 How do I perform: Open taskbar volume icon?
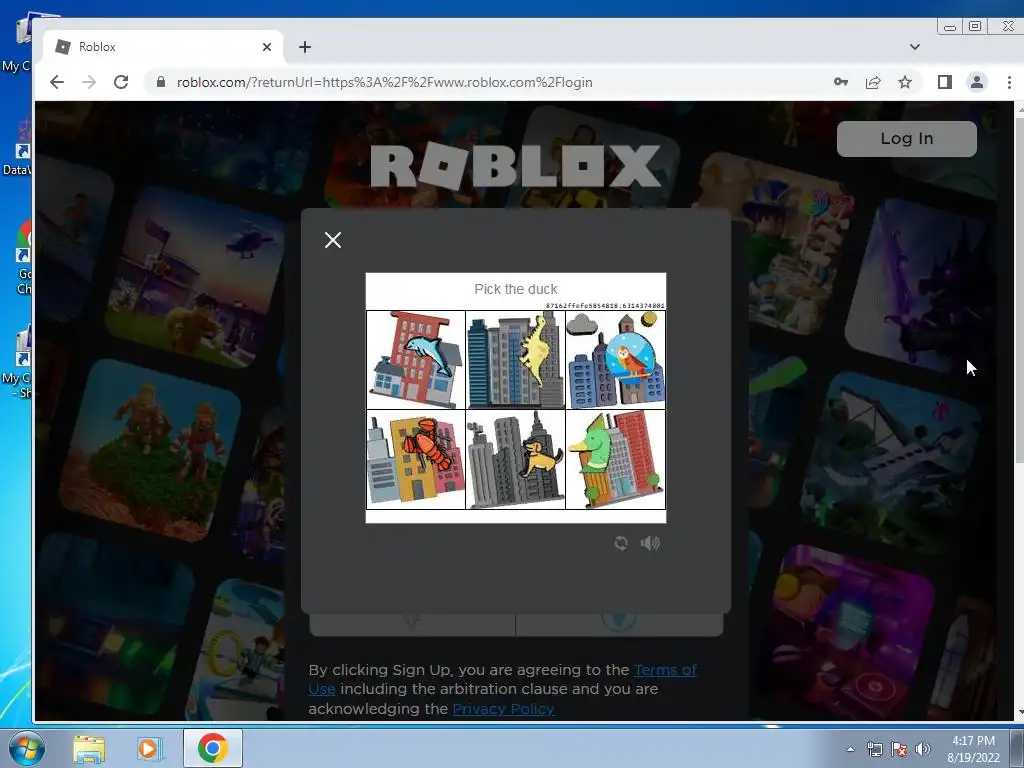click(x=923, y=749)
